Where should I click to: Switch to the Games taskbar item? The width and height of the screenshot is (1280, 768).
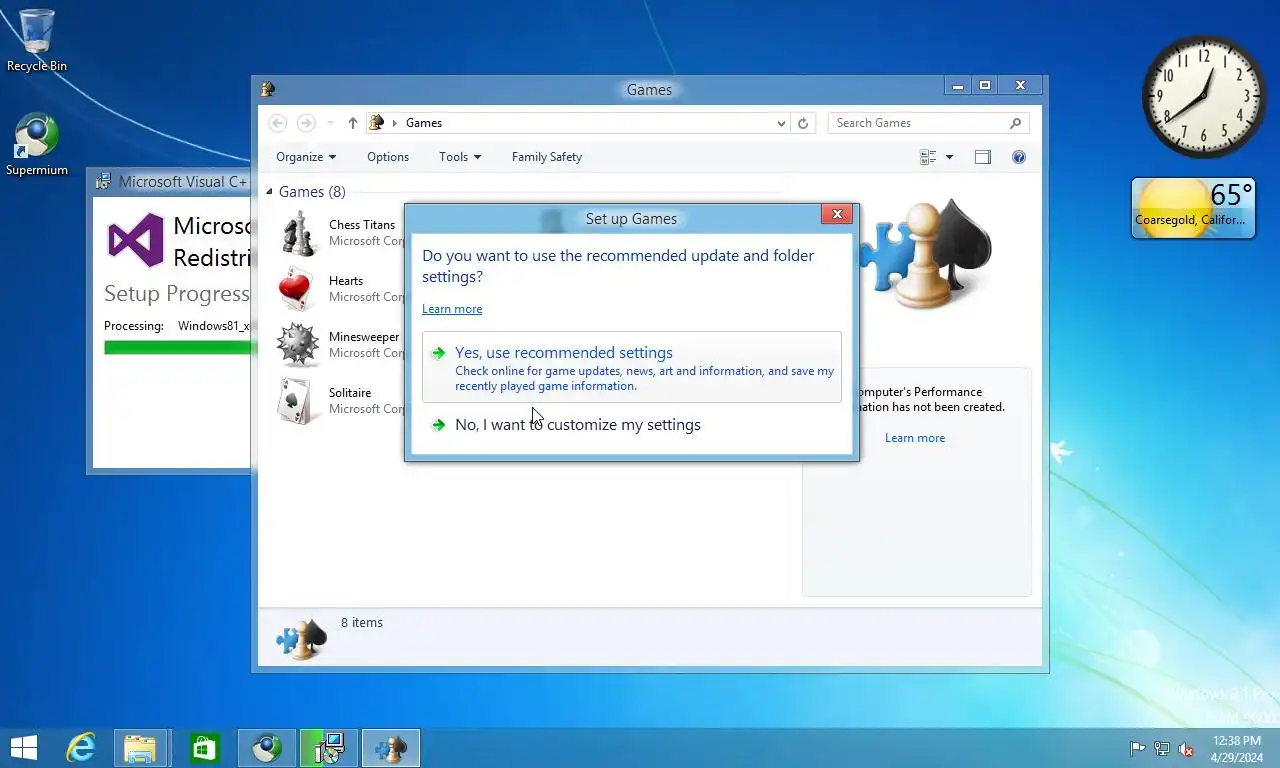391,748
